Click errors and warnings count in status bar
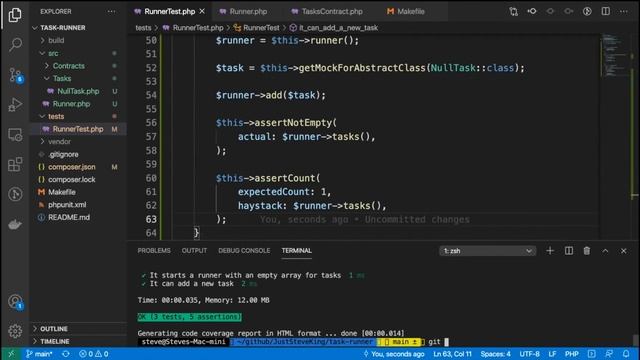 pos(93,354)
